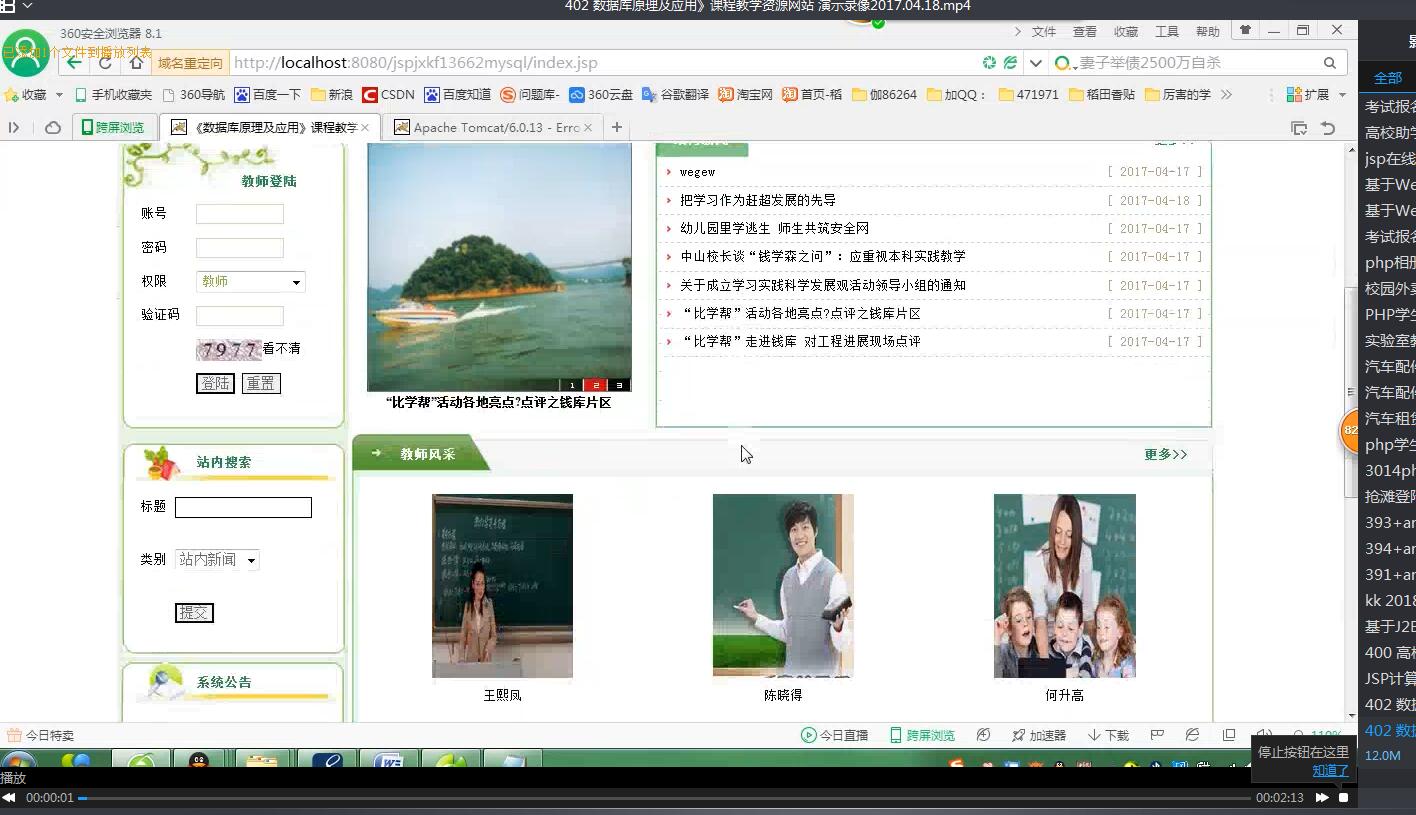Click the 看不清 captcha refresh link
Screen dimensions: 1416x815
point(282,348)
